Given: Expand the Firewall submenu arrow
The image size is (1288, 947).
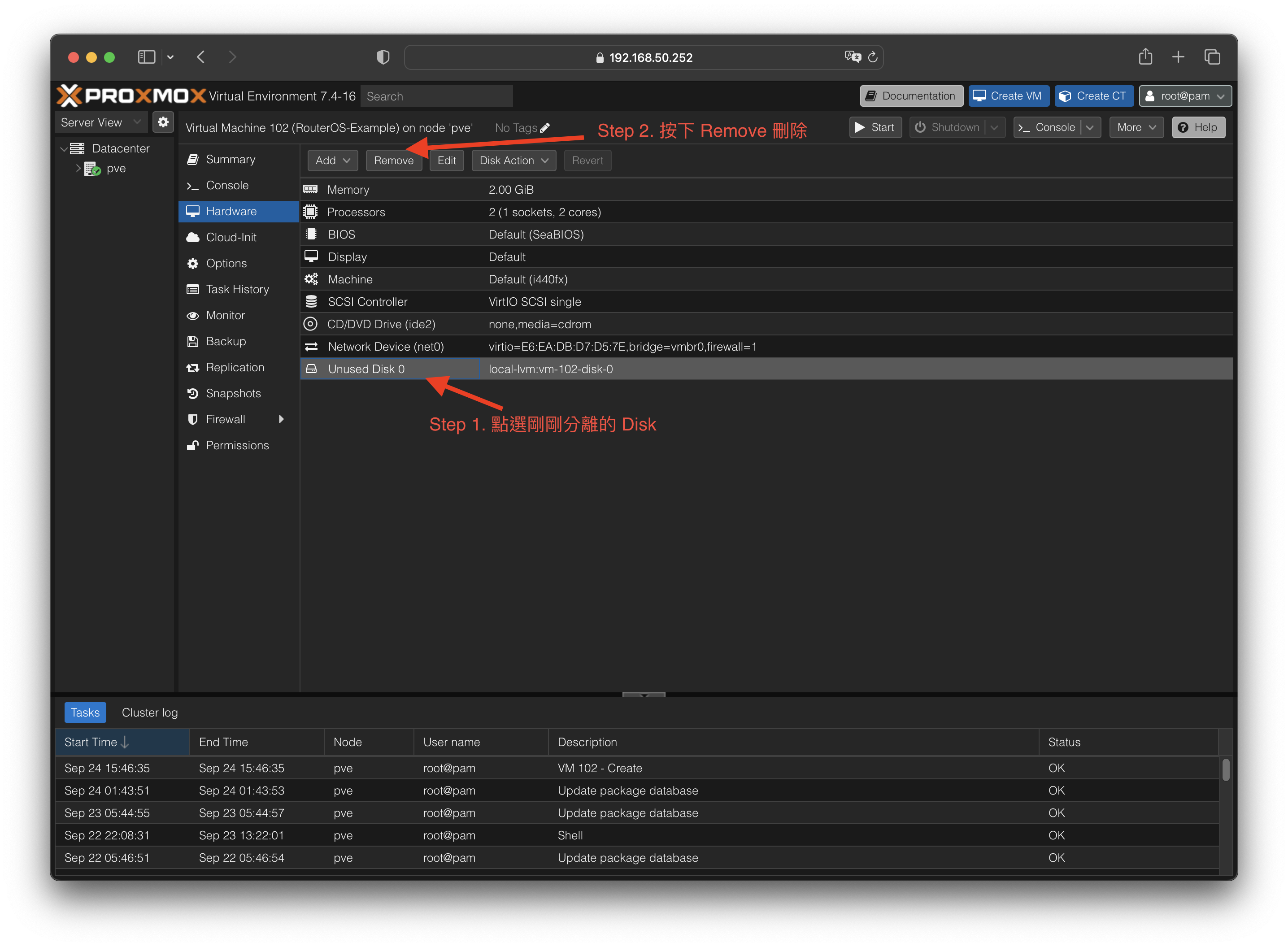Looking at the screenshot, I should pyautogui.click(x=281, y=419).
